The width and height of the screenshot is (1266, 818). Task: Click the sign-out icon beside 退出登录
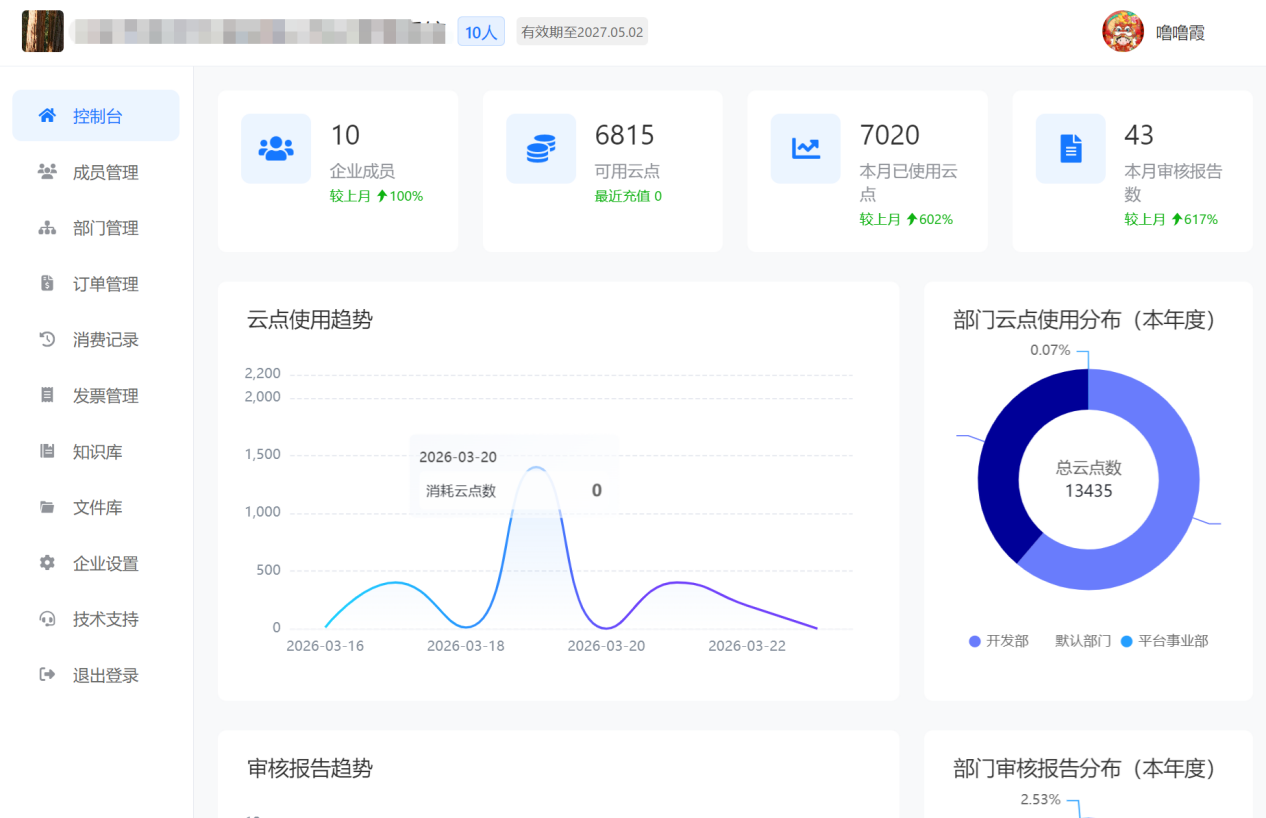47,675
